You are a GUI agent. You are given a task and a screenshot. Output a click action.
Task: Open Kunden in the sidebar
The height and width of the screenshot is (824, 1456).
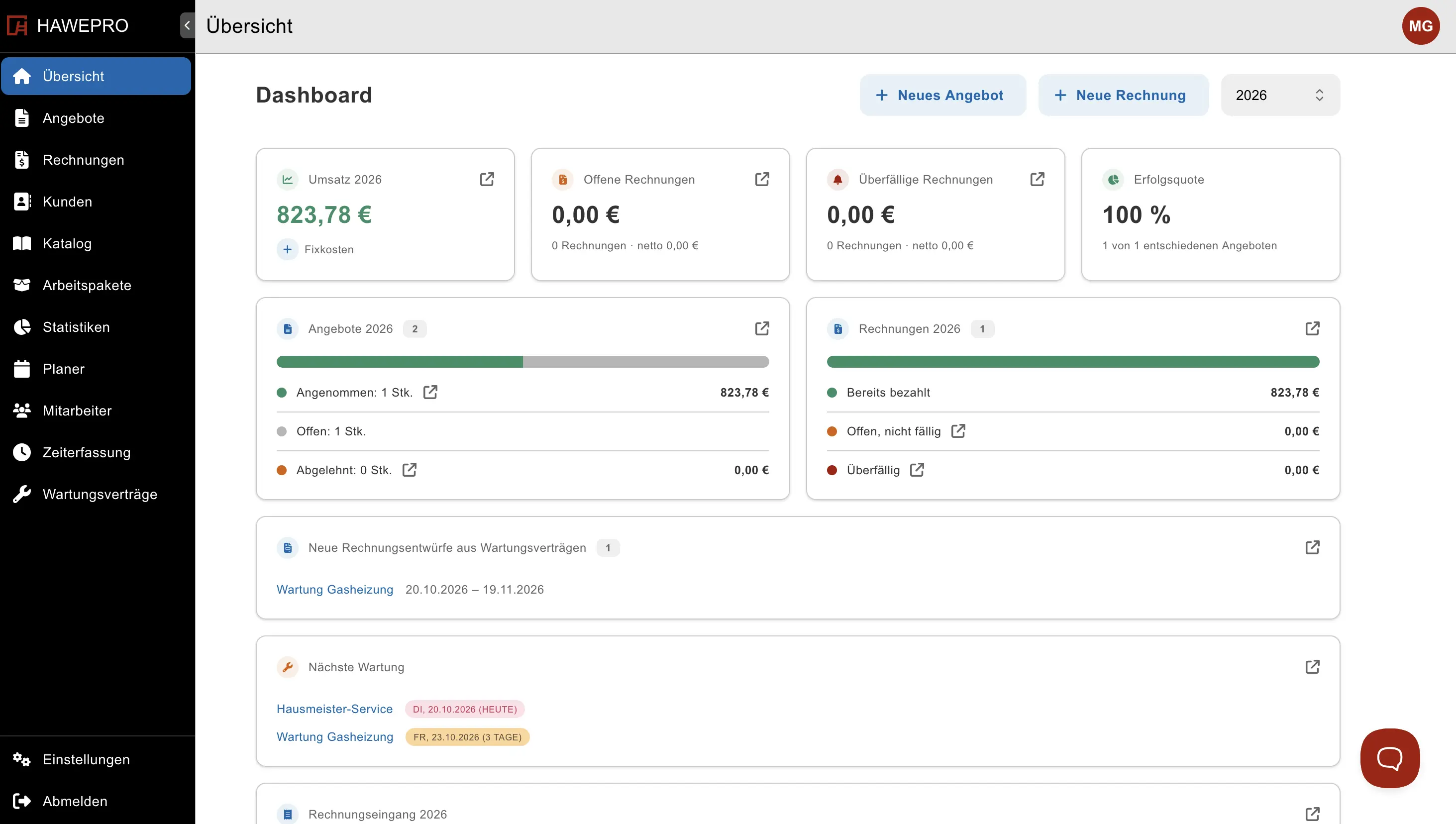(x=96, y=202)
